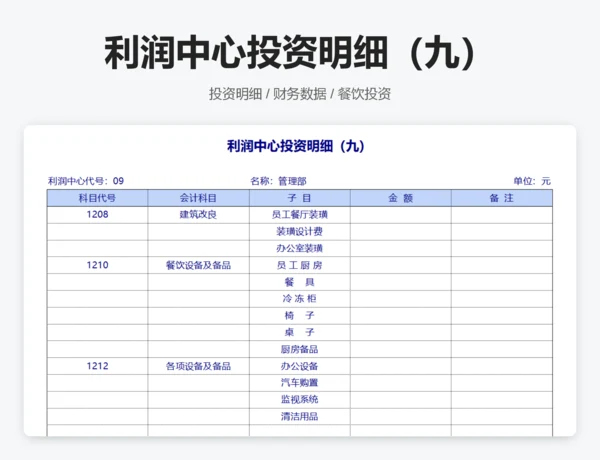Click the 员工厨房 cell
600x460 pixels.
300,265
